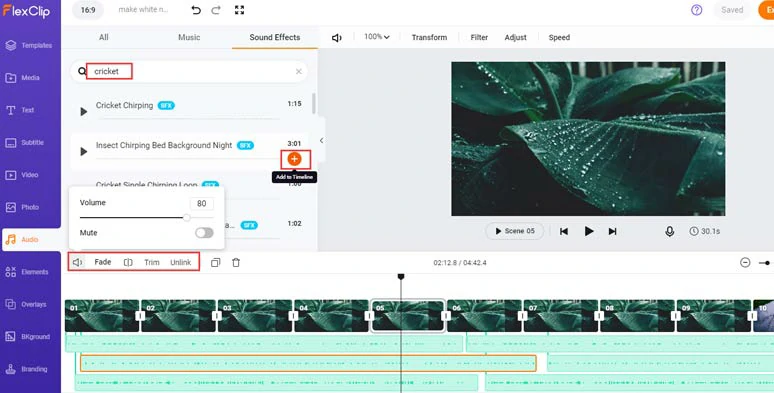The height and width of the screenshot is (393, 774).
Task: Open the Overlays sidebar section
Action: click(26, 305)
